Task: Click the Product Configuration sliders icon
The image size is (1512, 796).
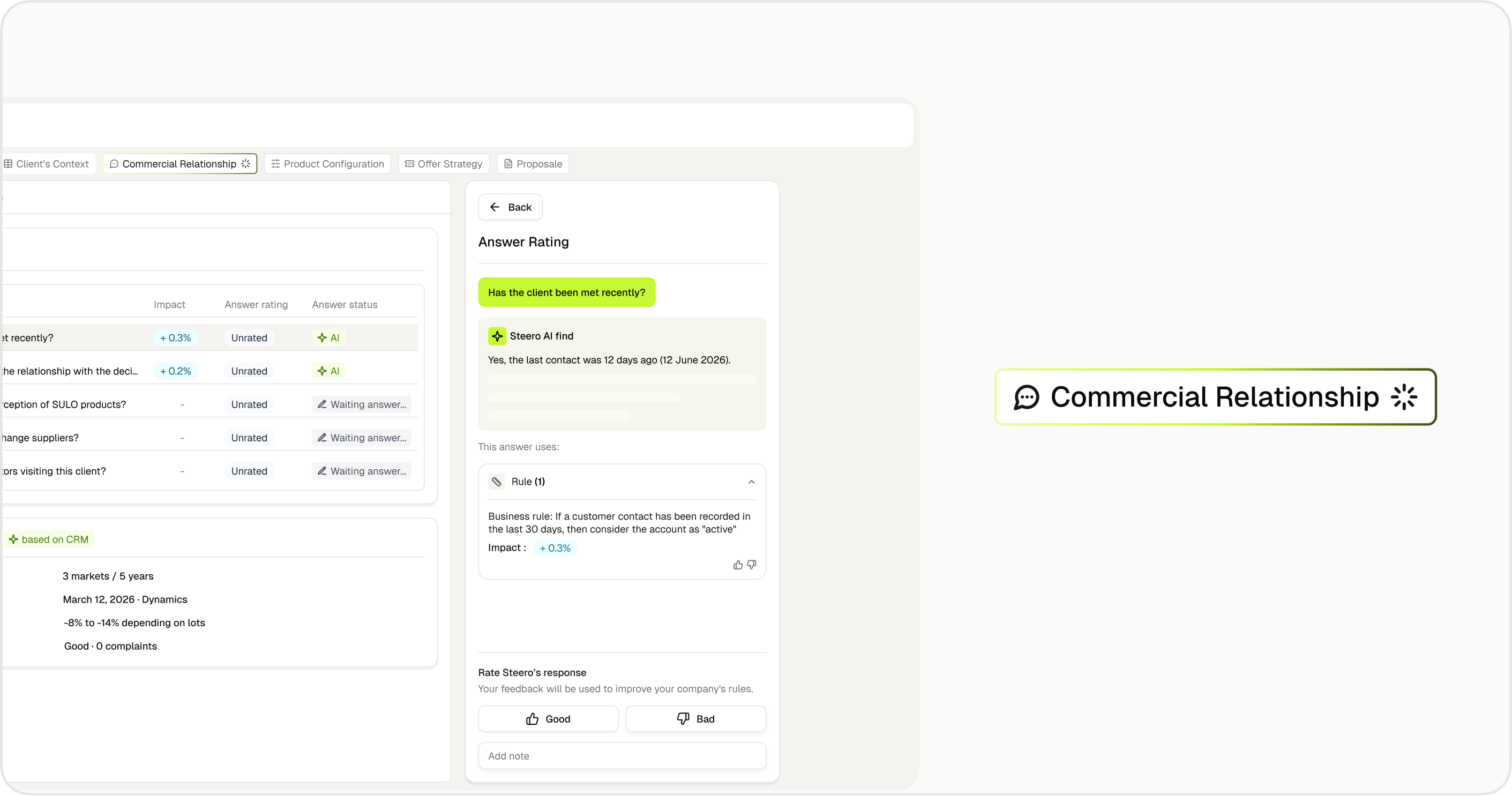Action: point(275,164)
